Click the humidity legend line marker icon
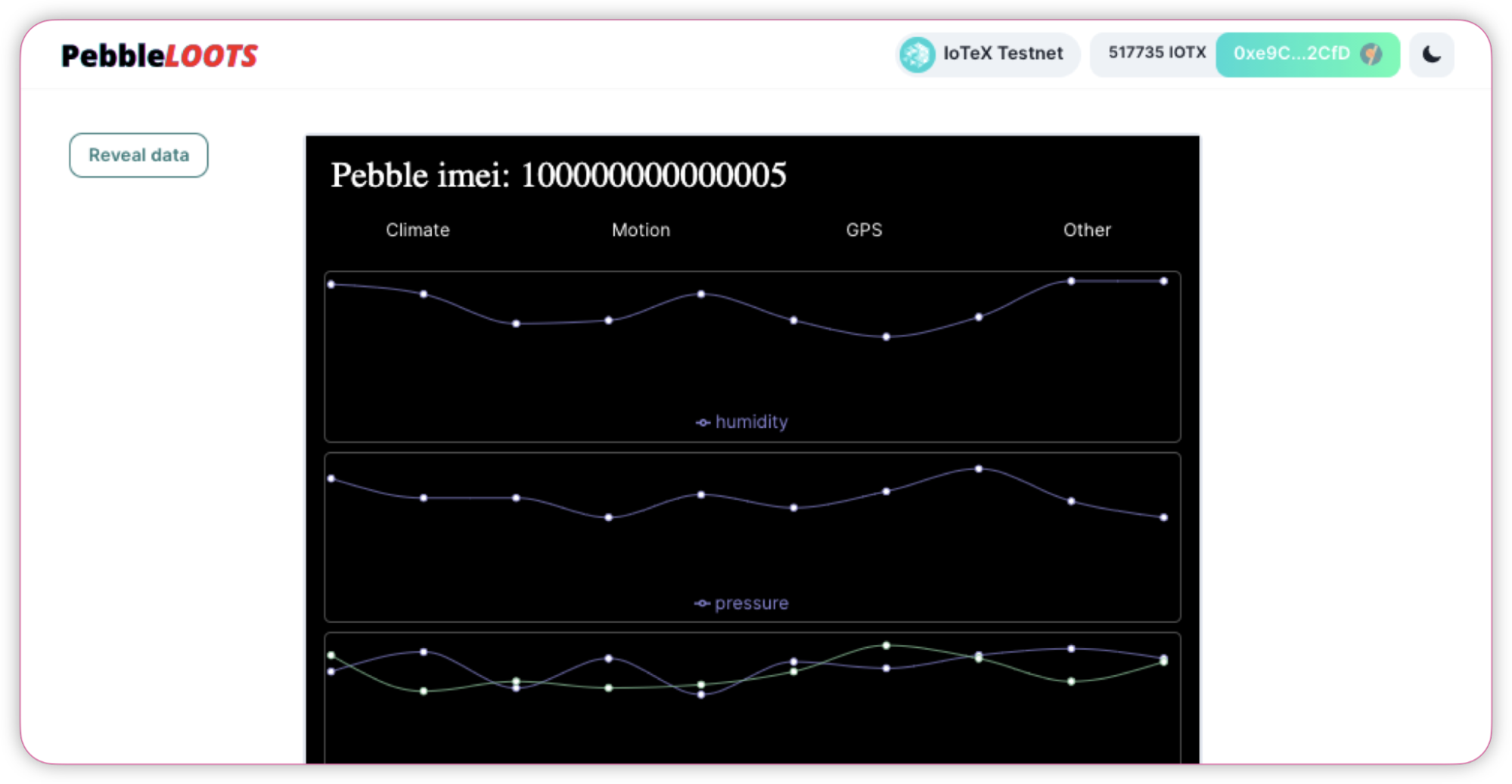Image resolution: width=1512 pixels, height=784 pixels. [703, 423]
